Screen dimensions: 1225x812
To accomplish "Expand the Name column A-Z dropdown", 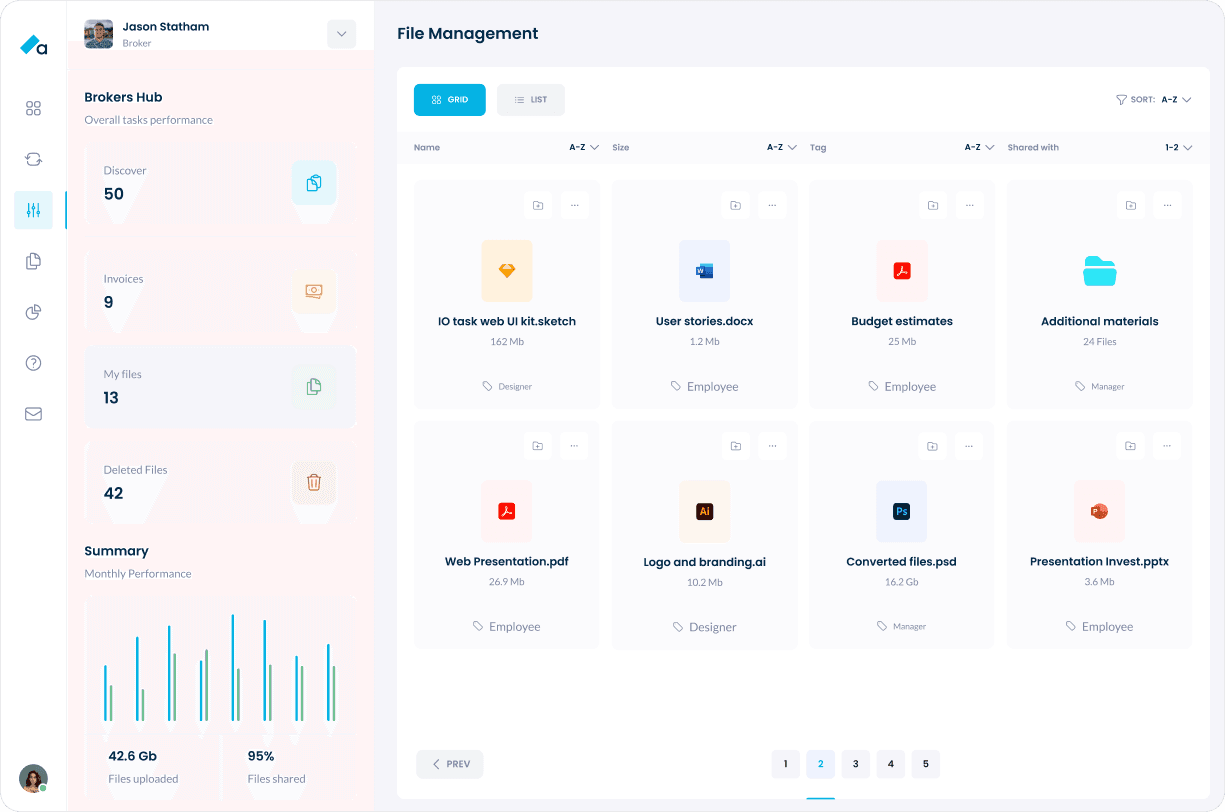I will 583,147.
